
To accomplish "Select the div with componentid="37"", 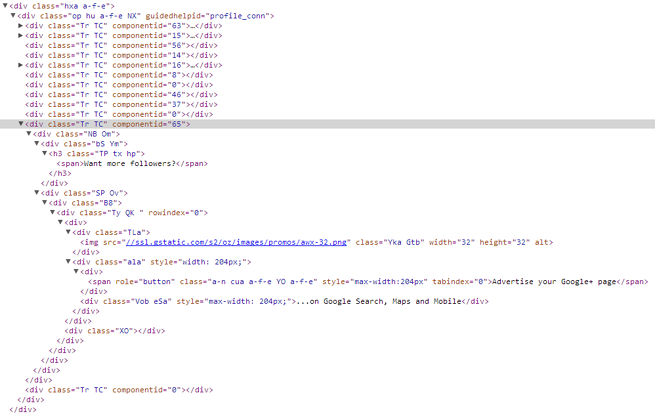I will click(121, 104).
